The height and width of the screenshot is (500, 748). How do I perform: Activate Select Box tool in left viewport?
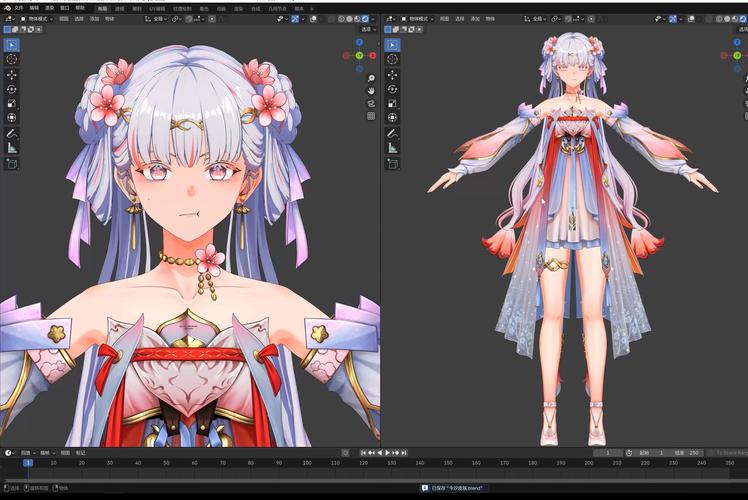pyautogui.click(x=11, y=45)
